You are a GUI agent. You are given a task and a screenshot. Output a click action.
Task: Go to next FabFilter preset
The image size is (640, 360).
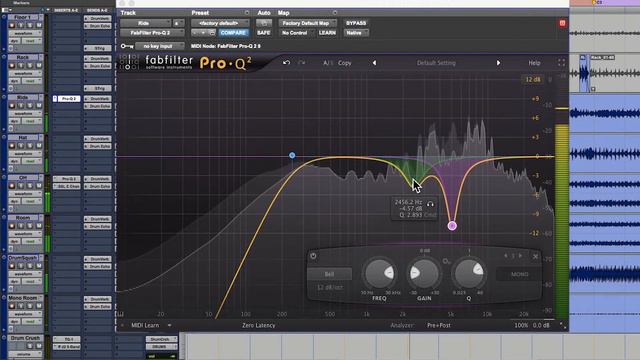click(x=498, y=63)
